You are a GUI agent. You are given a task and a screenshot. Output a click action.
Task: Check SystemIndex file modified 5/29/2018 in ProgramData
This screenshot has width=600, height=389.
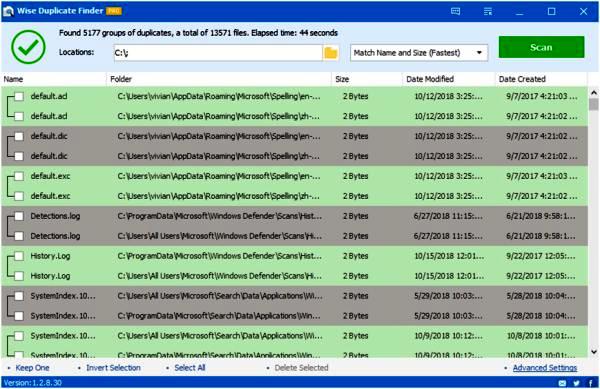pos(19,316)
